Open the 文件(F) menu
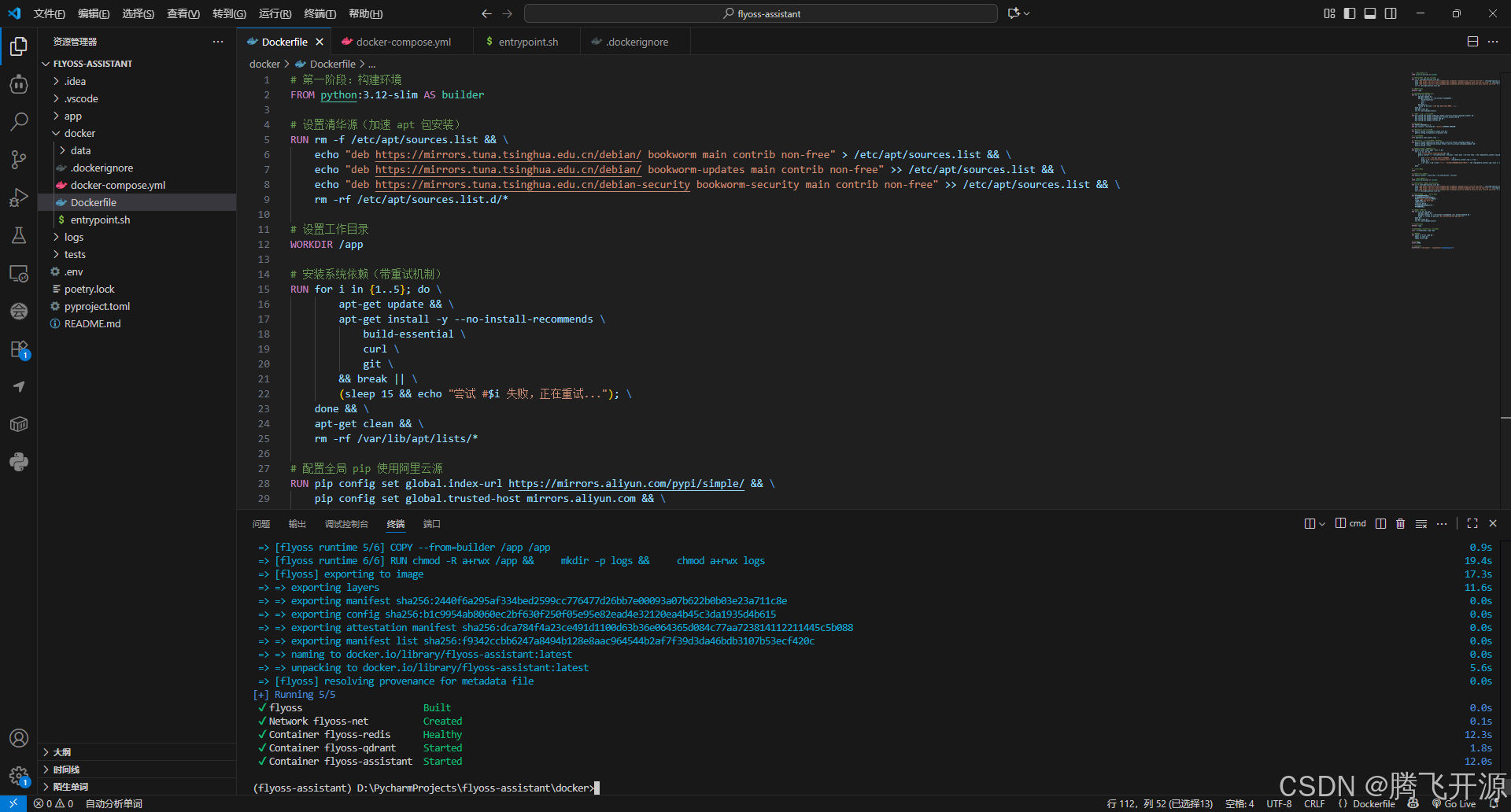Screen dimensions: 1511x812 pyautogui.click(x=50, y=13)
